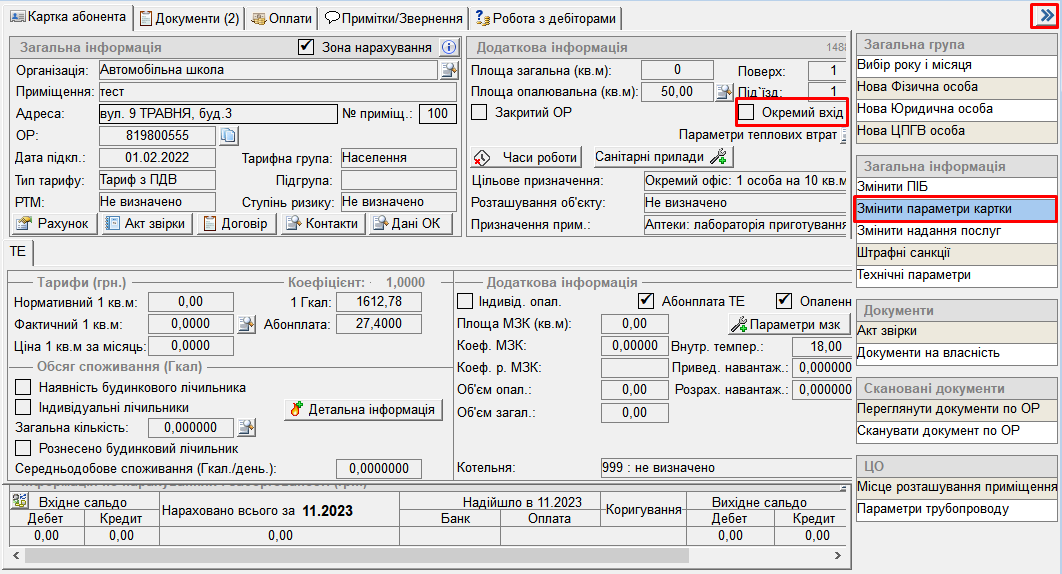
Task: Toggle the Закритий ОР checkbox
Action: (x=479, y=112)
